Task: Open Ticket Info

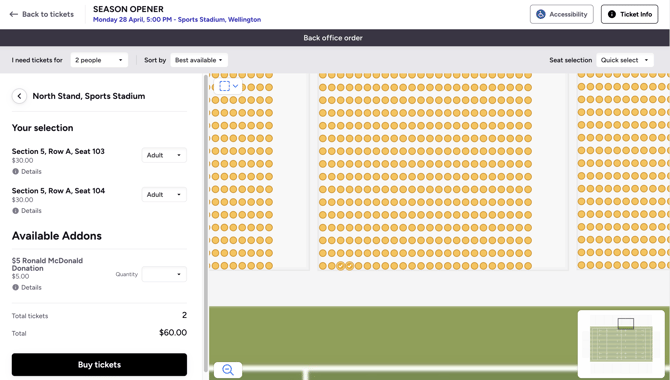Action: [629, 14]
